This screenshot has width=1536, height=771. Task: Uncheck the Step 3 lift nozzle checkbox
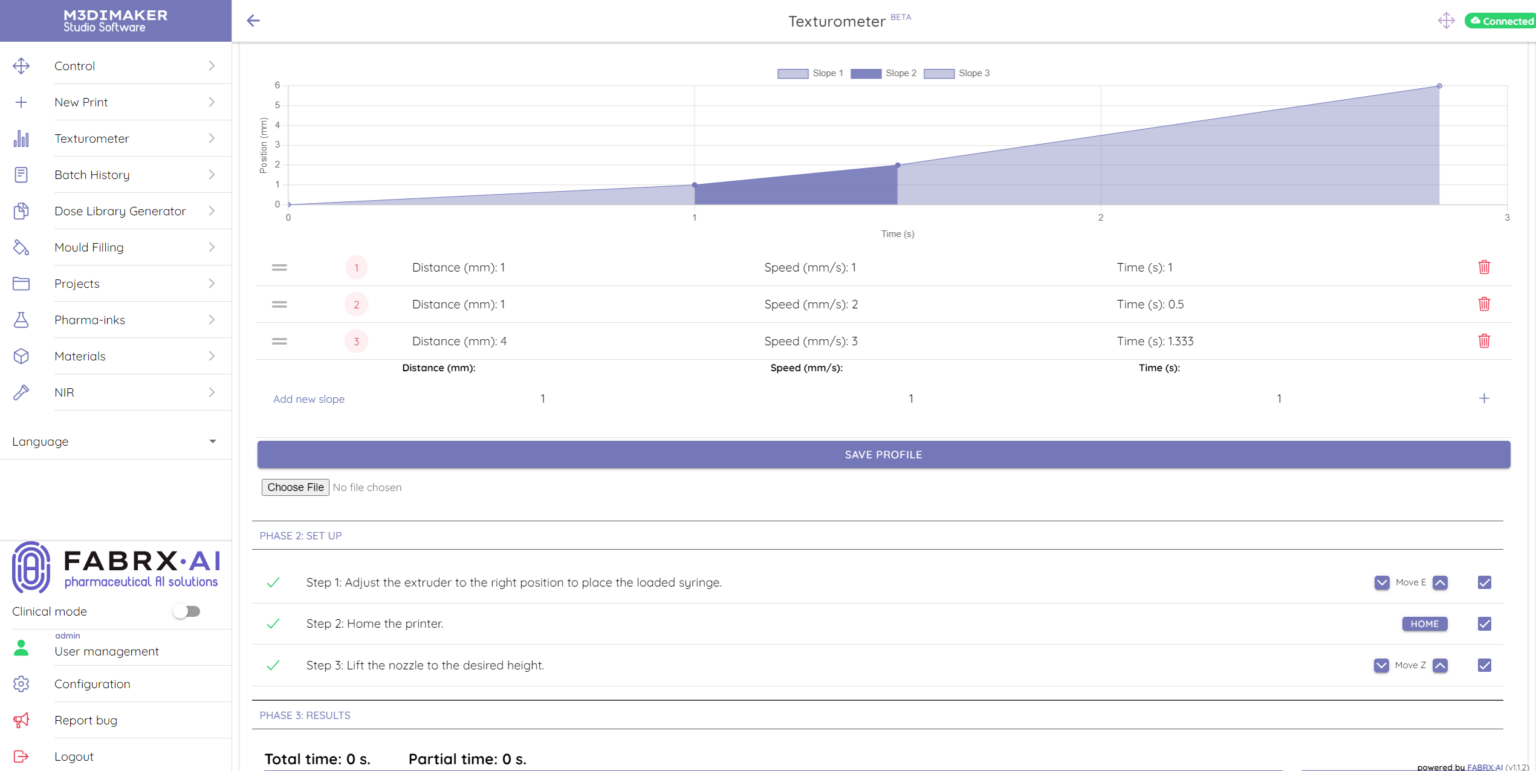(1484, 665)
